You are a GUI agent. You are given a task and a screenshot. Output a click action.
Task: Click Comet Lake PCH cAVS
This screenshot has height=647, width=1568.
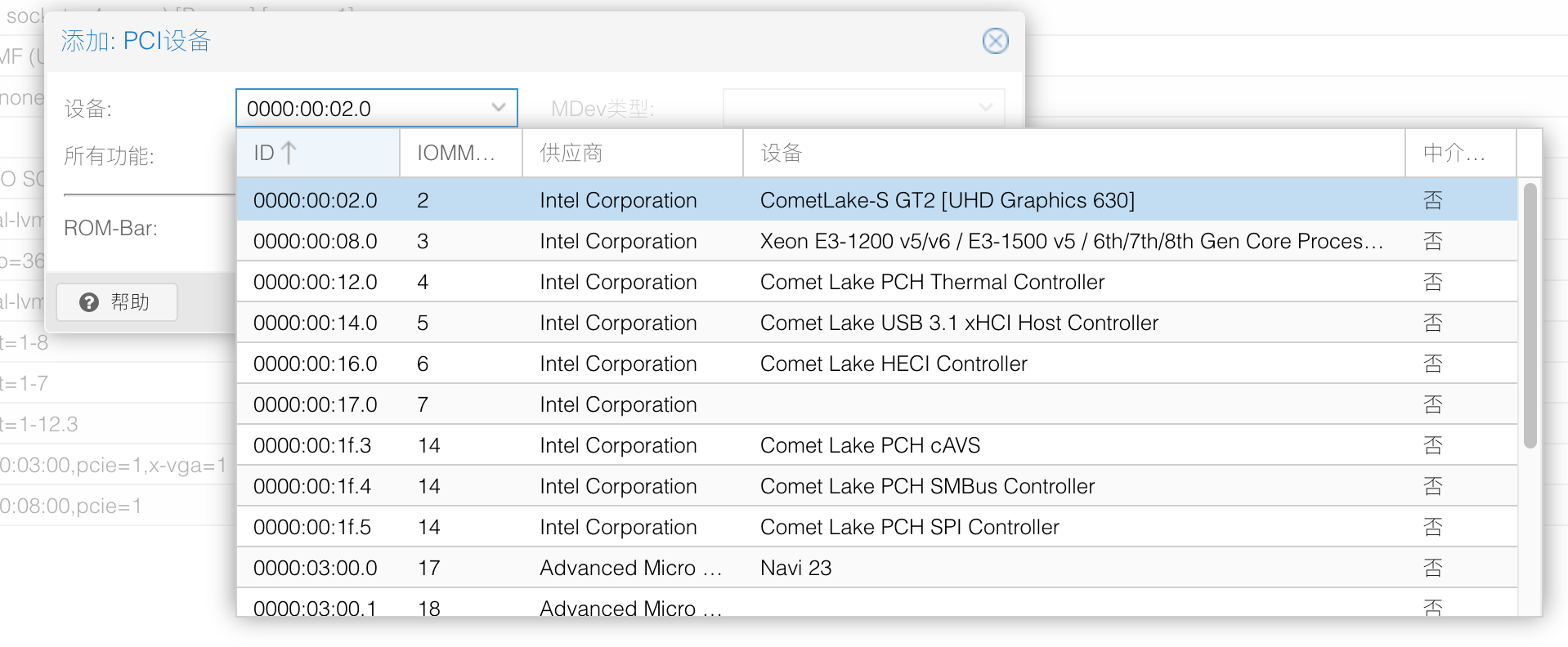click(x=870, y=445)
